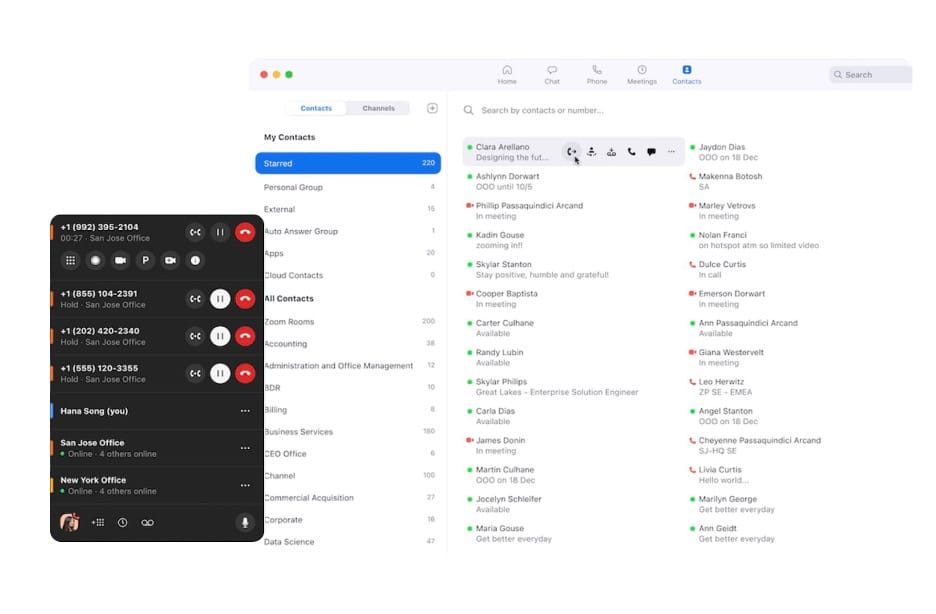The image size is (936, 614).
Task: Start a phone call with Clara Arellano
Action: 631,151
